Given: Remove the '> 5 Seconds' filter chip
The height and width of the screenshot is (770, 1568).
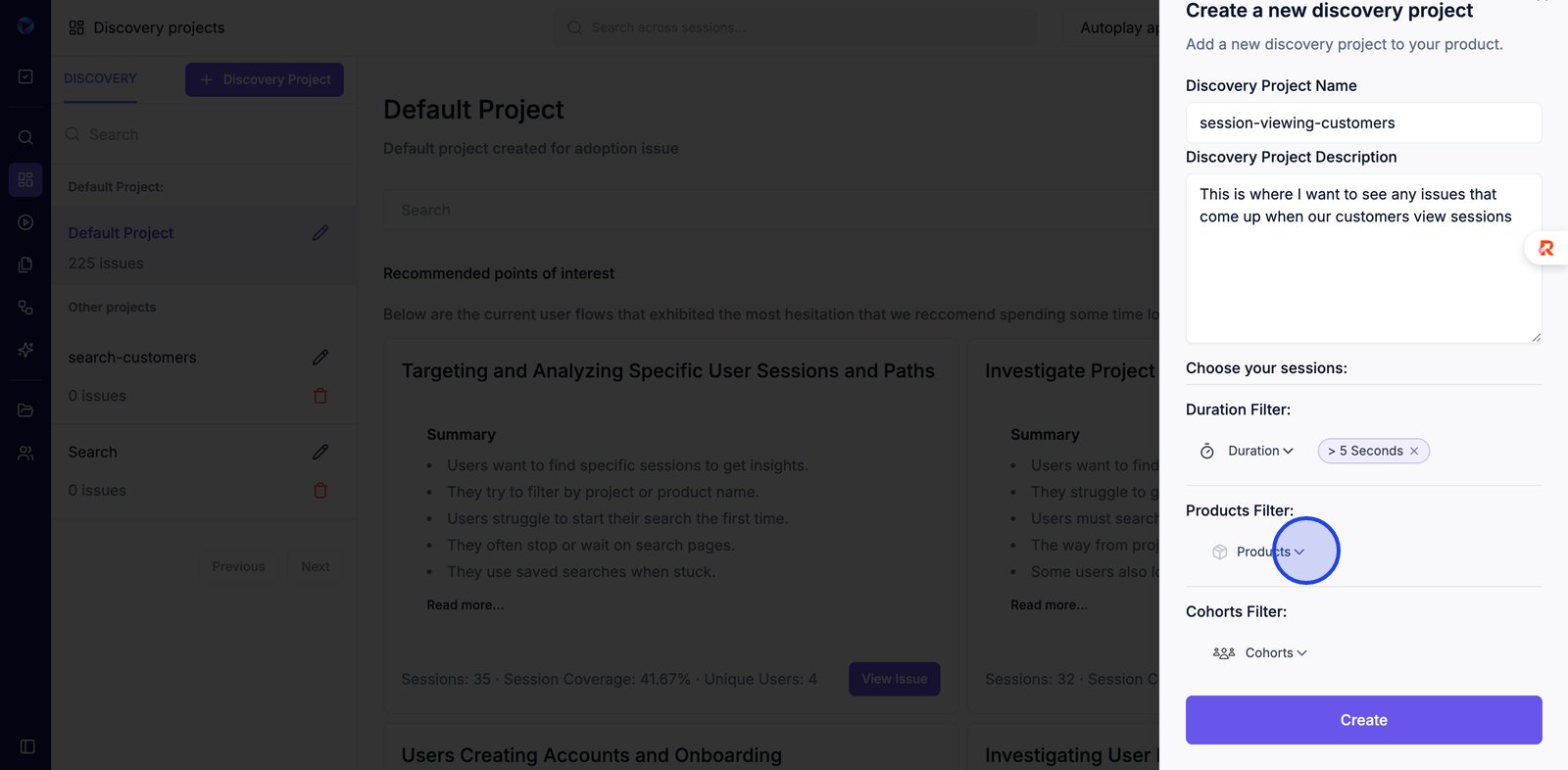Looking at the screenshot, I should point(1414,451).
